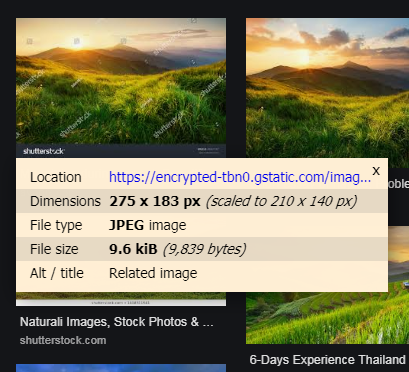Close the image info popup
Image resolution: width=409 pixels, height=372 pixels.
click(376, 171)
